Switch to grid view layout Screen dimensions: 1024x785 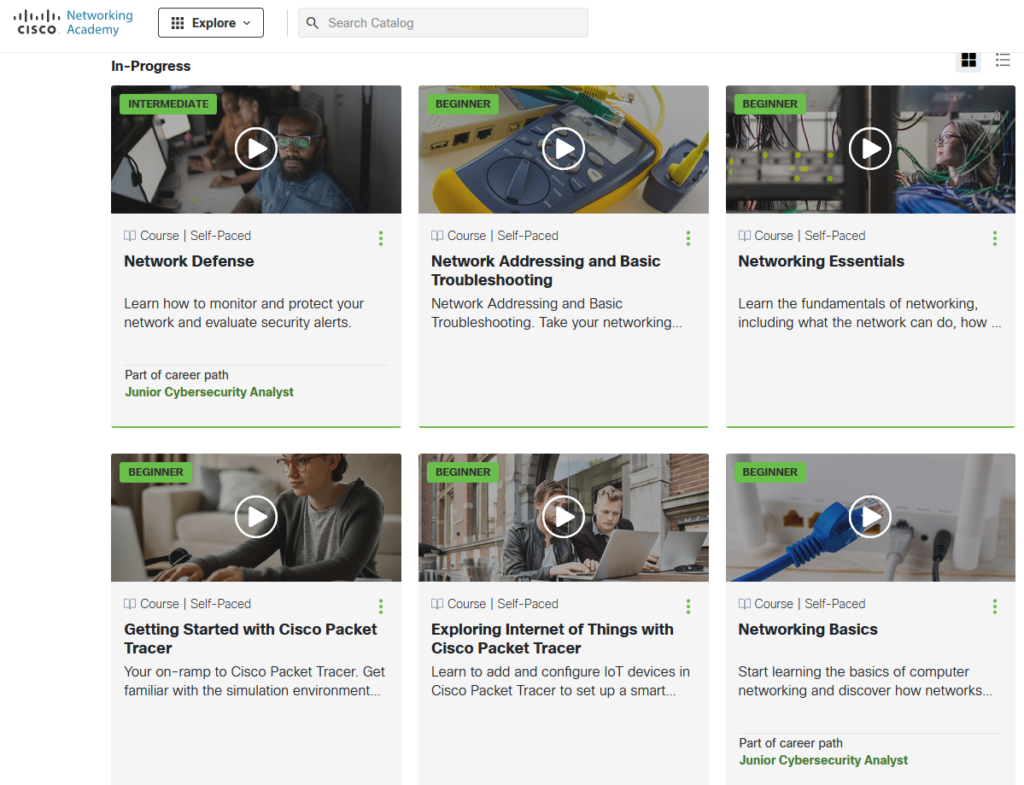[x=968, y=60]
